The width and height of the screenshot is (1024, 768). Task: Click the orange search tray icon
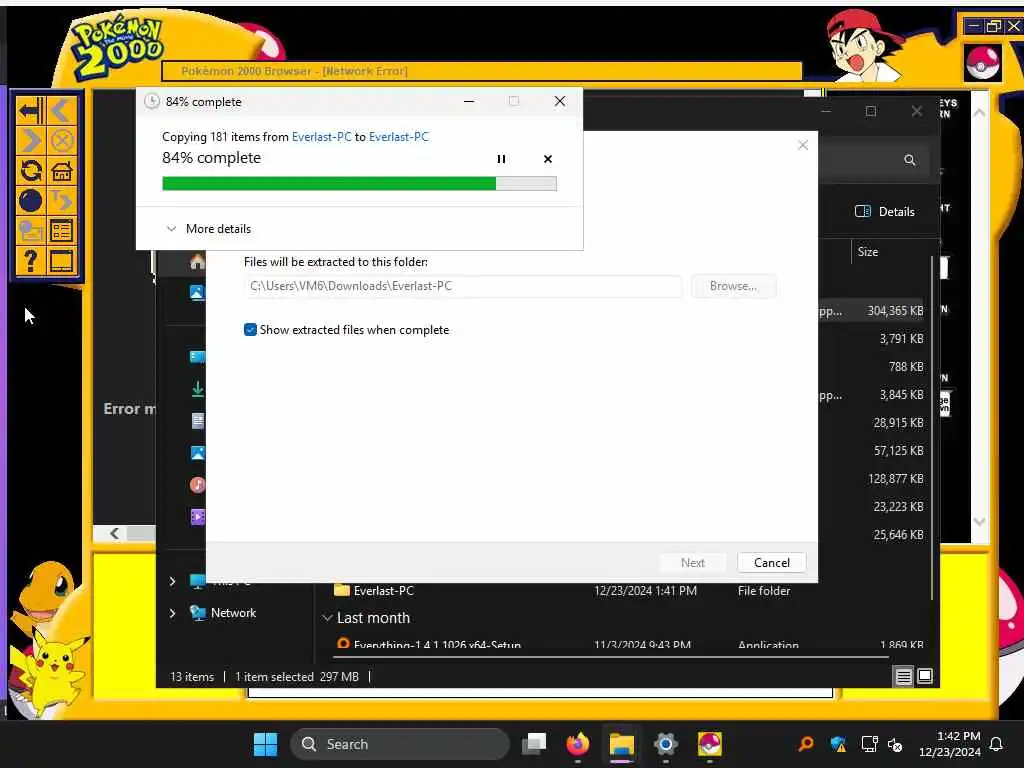806,744
